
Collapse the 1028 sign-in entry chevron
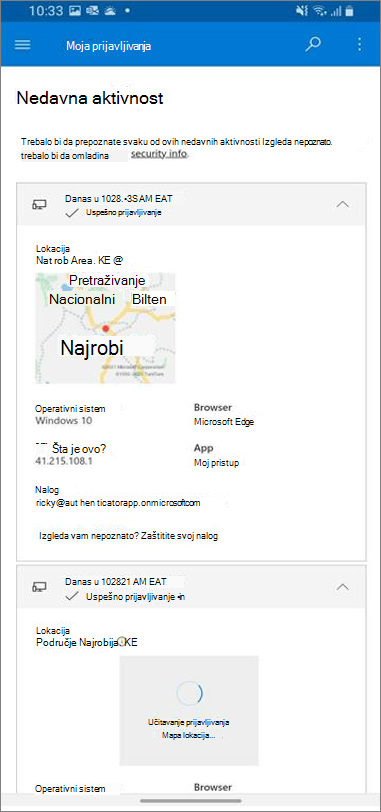342,204
